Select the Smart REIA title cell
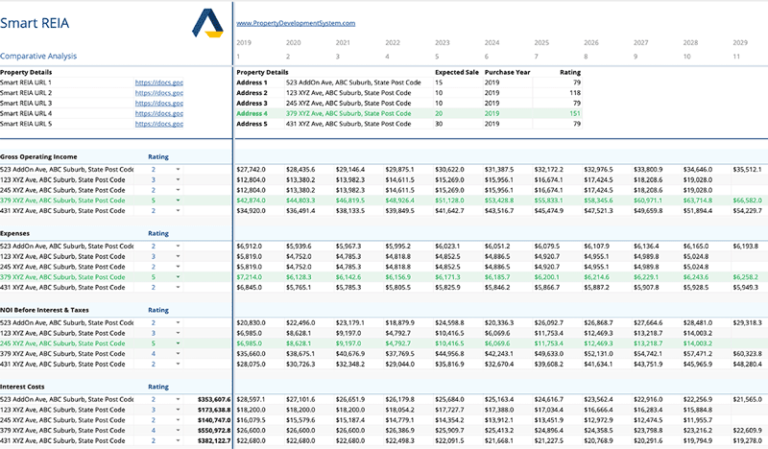768x449 pixels. [34, 23]
